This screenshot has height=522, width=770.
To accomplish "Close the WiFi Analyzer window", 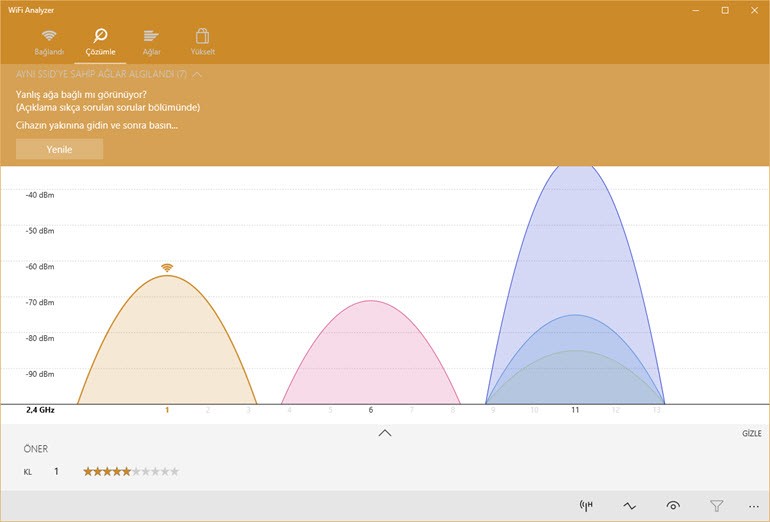I will 754,10.
